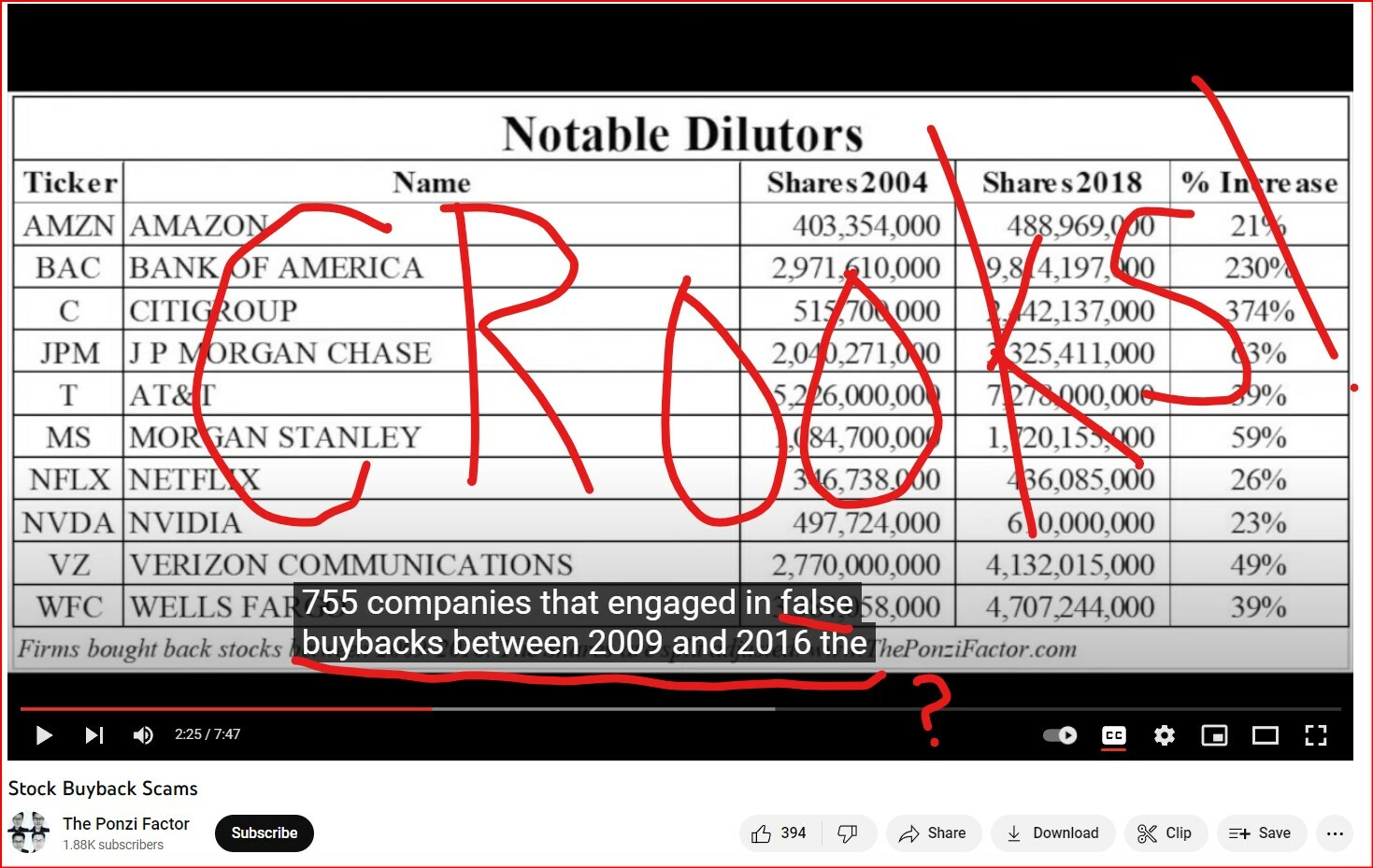Open The Ponzi Factor channel name link

(126, 823)
